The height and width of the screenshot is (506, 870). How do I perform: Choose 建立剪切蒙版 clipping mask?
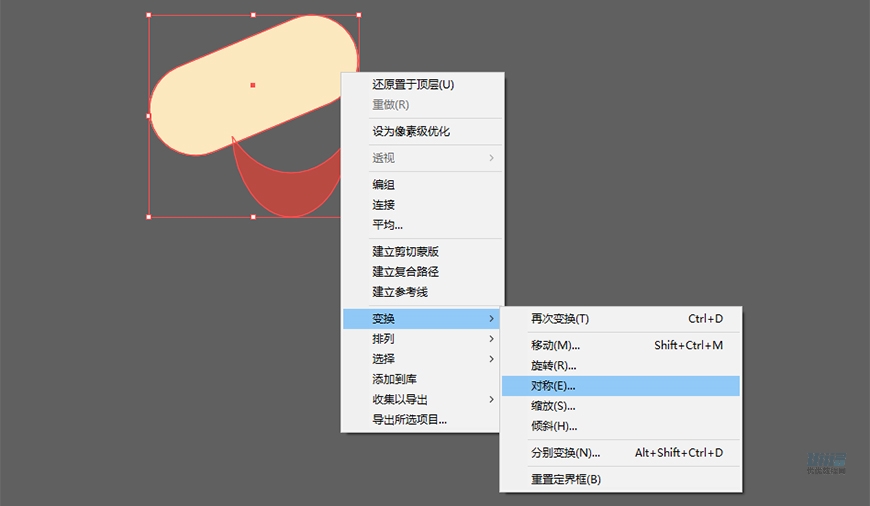405,252
